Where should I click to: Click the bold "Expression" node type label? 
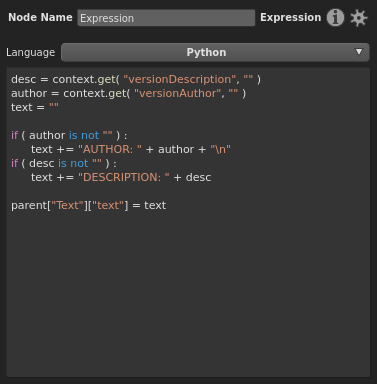click(291, 17)
